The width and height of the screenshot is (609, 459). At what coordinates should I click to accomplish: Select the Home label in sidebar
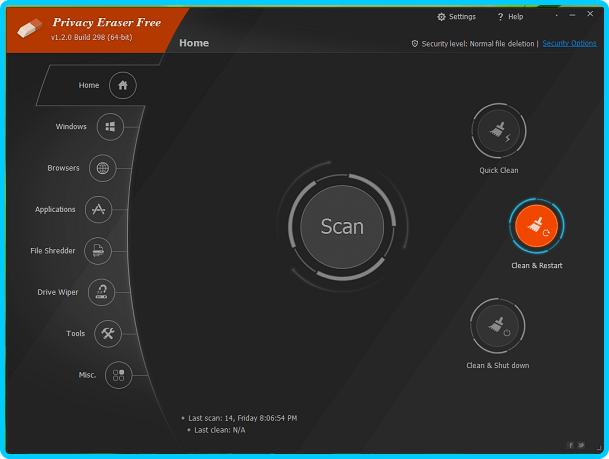[x=89, y=85]
